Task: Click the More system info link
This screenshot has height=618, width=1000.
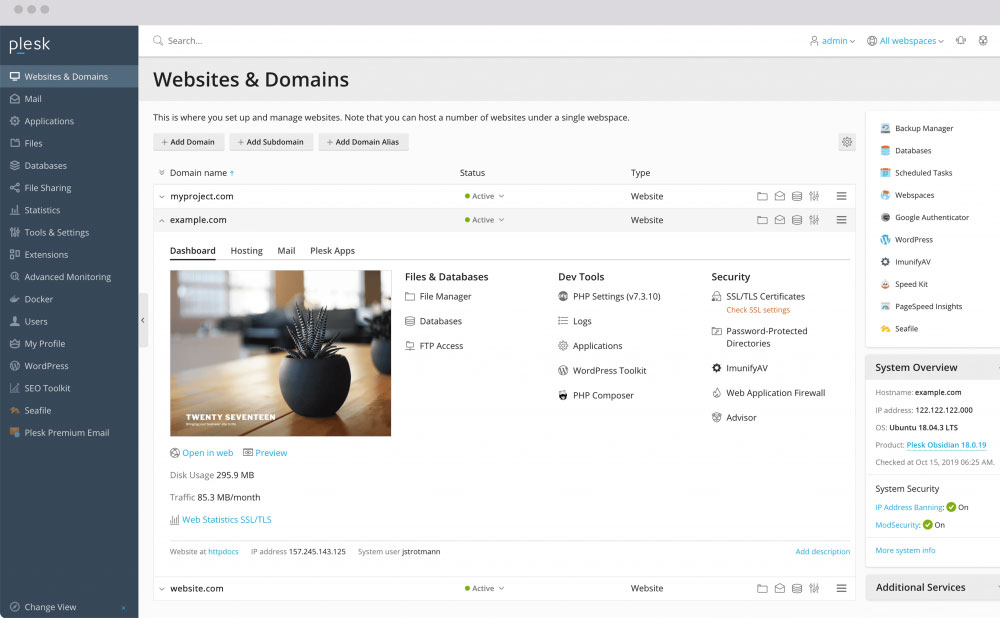Action: click(905, 550)
